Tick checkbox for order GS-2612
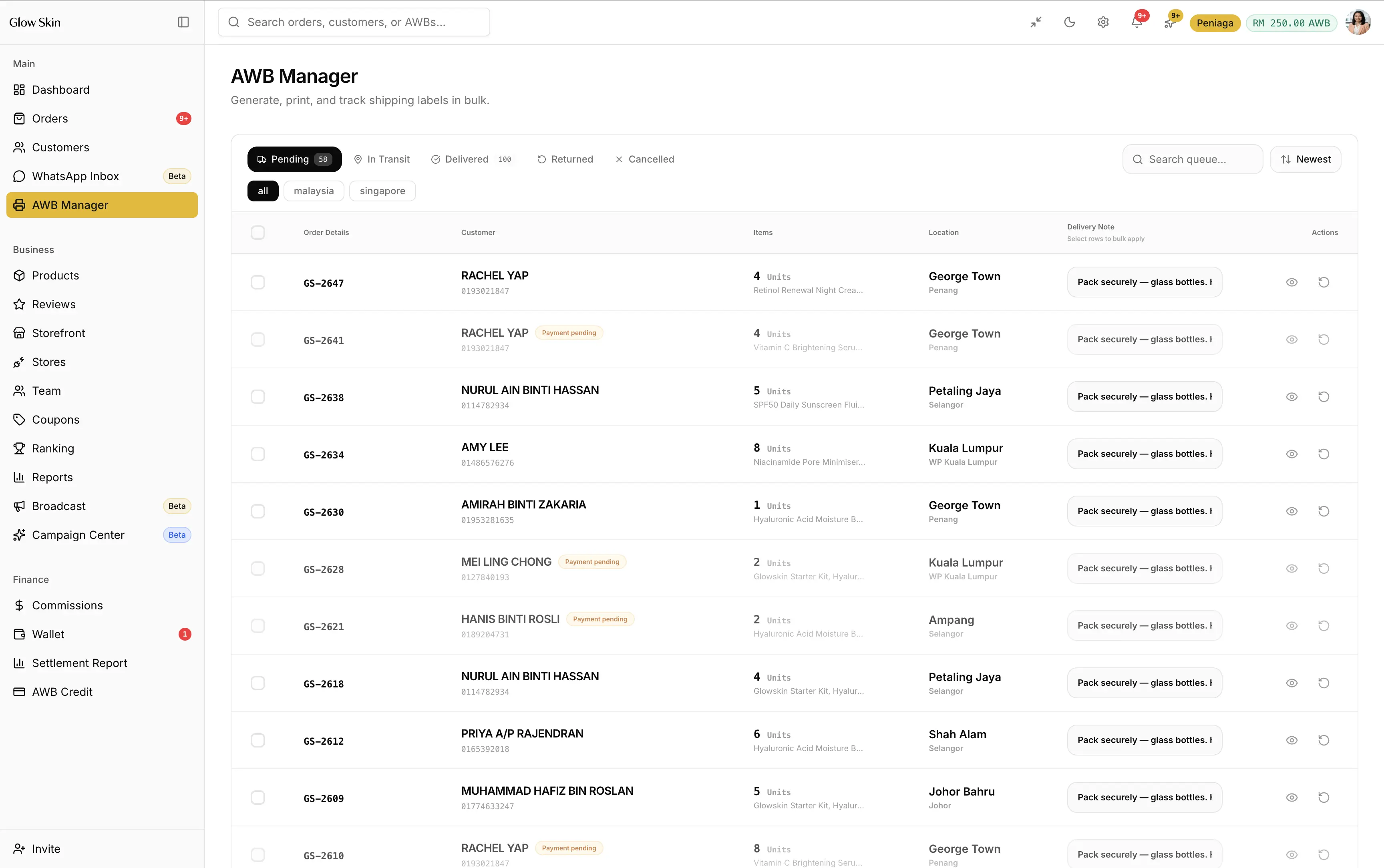This screenshot has width=1384, height=868. click(x=258, y=740)
